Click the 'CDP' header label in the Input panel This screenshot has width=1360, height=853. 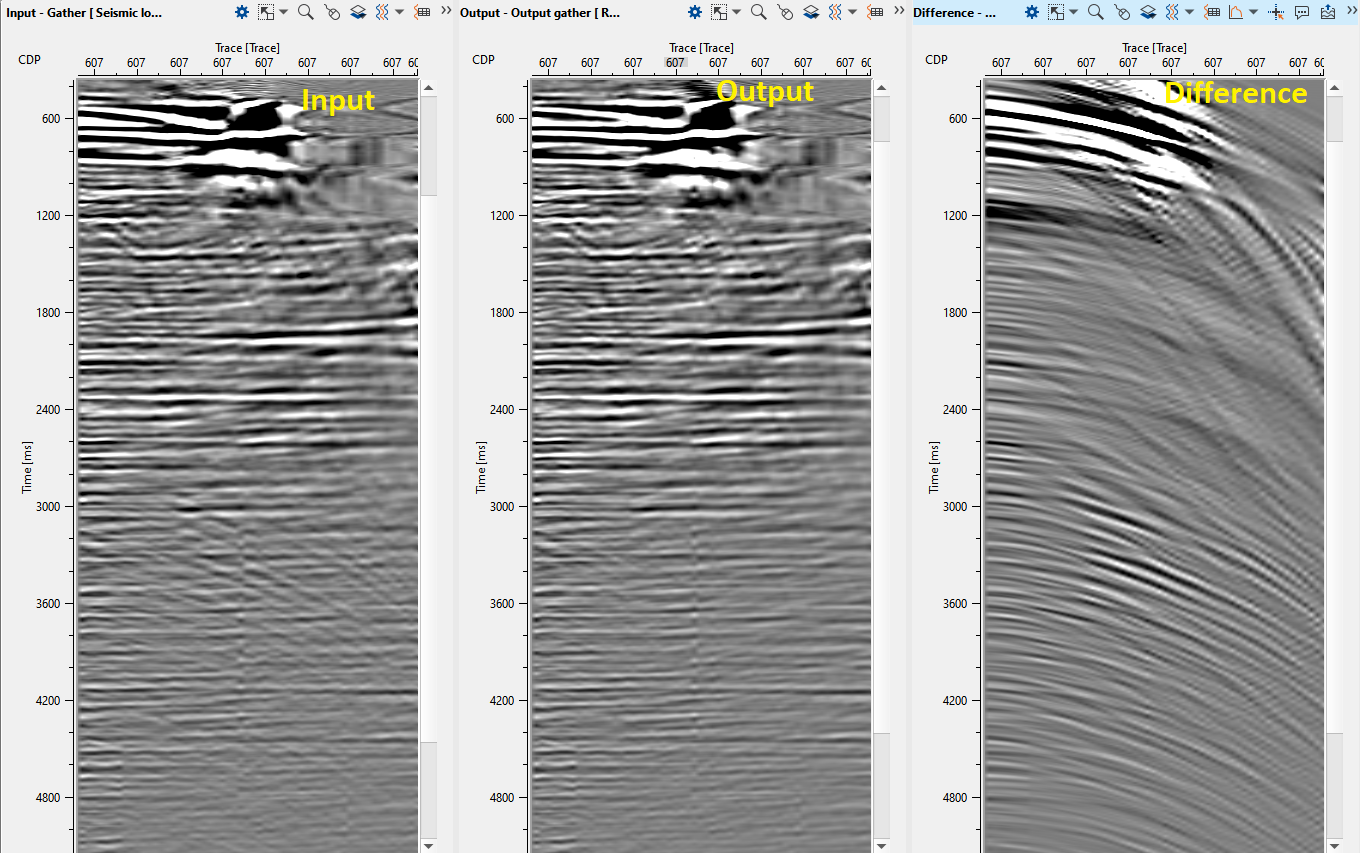tap(30, 60)
